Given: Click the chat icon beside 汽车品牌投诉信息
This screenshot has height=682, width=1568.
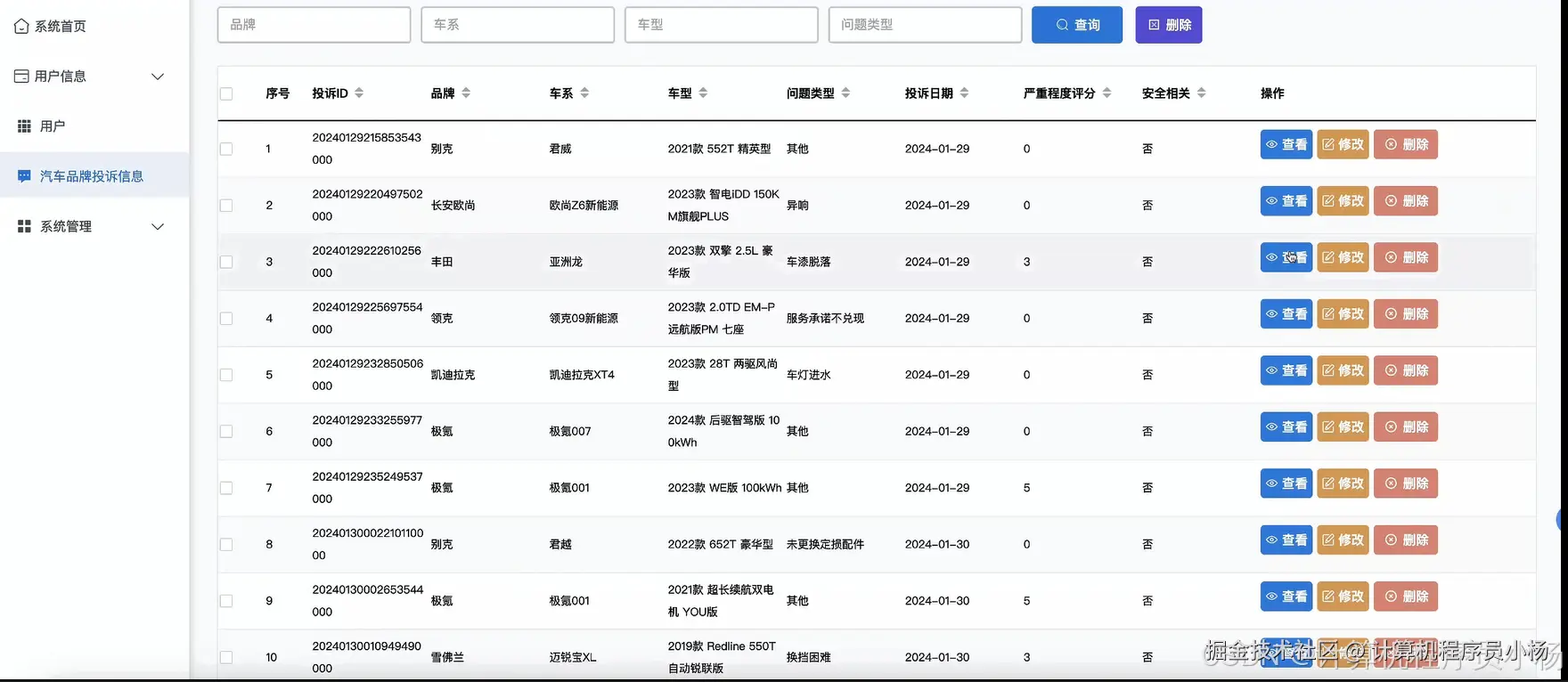Looking at the screenshot, I should 24,176.
